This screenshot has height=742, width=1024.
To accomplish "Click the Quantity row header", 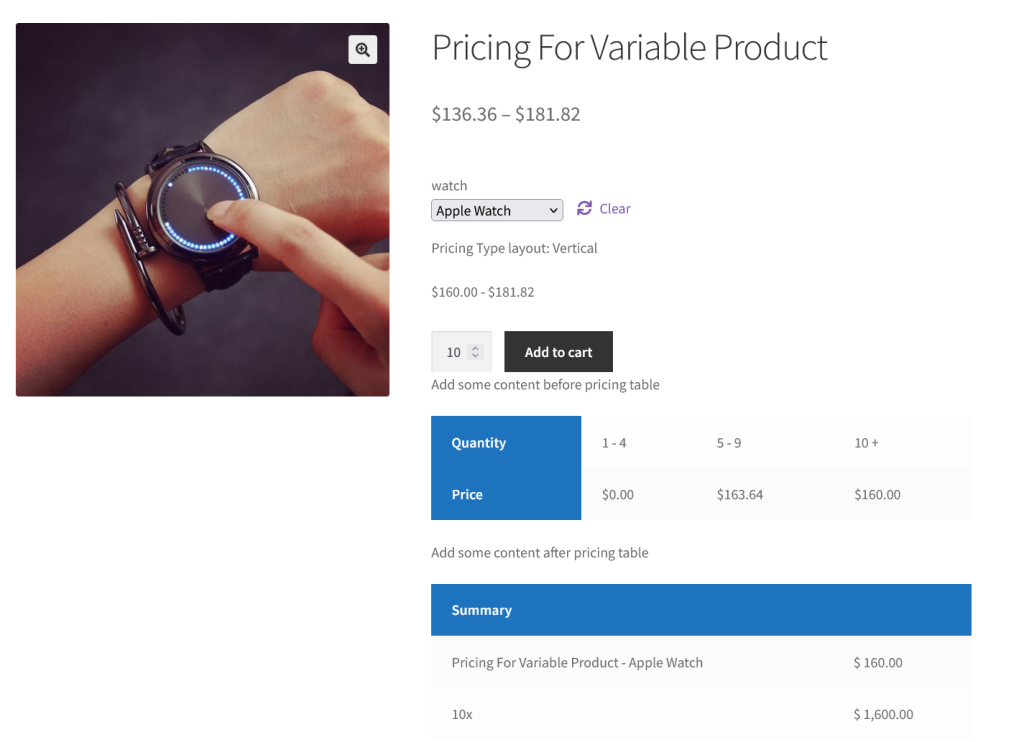I will [x=479, y=443].
